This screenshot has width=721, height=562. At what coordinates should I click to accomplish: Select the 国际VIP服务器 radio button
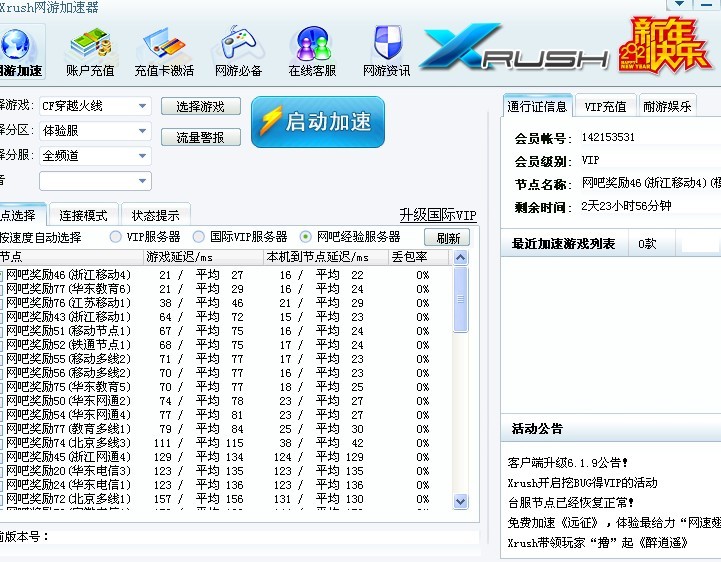pos(199,237)
